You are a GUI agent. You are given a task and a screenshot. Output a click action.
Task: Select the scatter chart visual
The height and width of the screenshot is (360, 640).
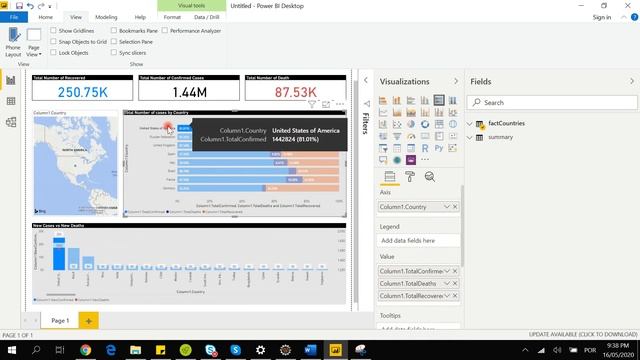[397, 124]
